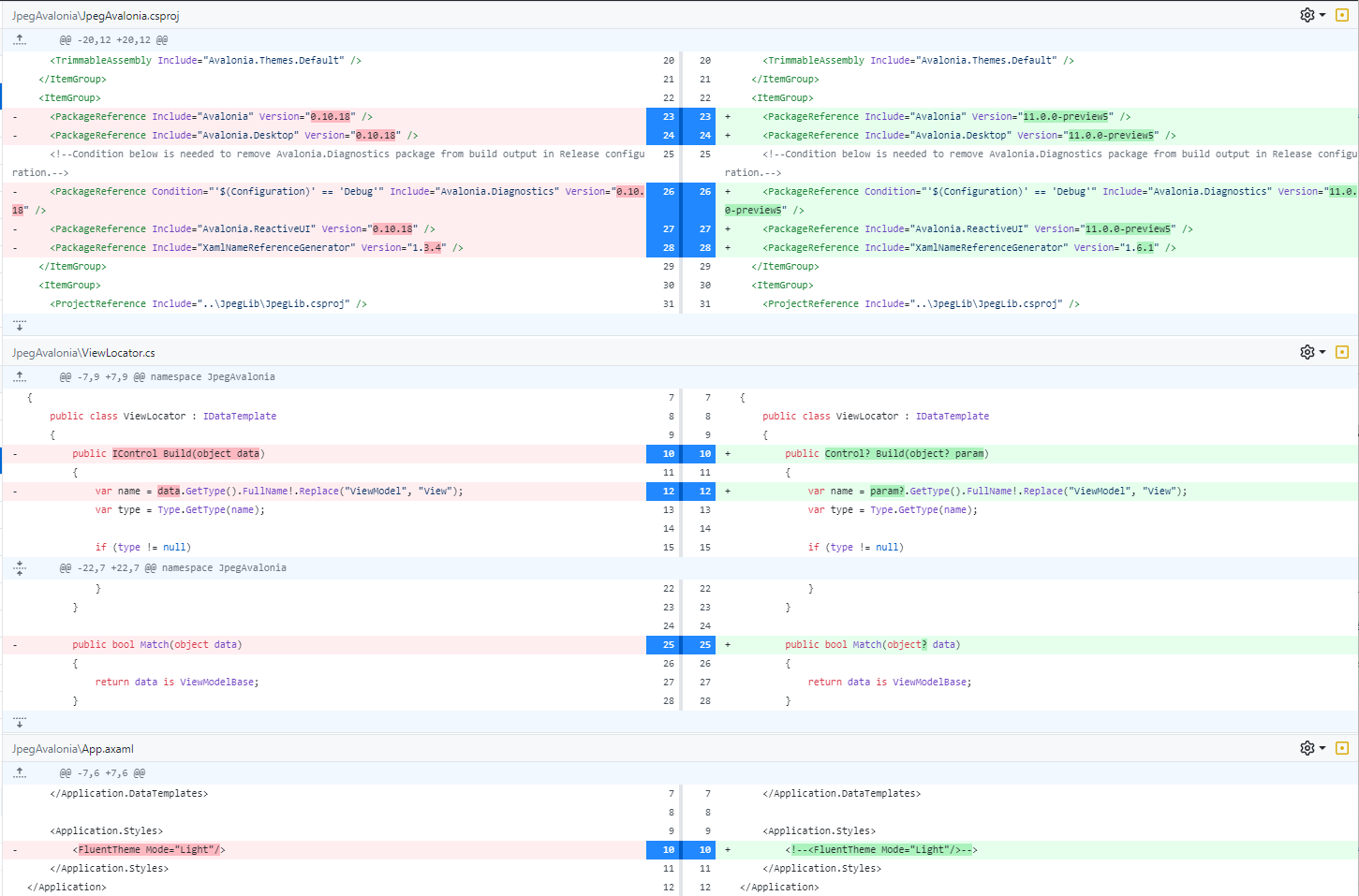Click highlighted line number 10 in the App.axaml diff
Viewport: 1359px width, 896px height.
pos(667,849)
